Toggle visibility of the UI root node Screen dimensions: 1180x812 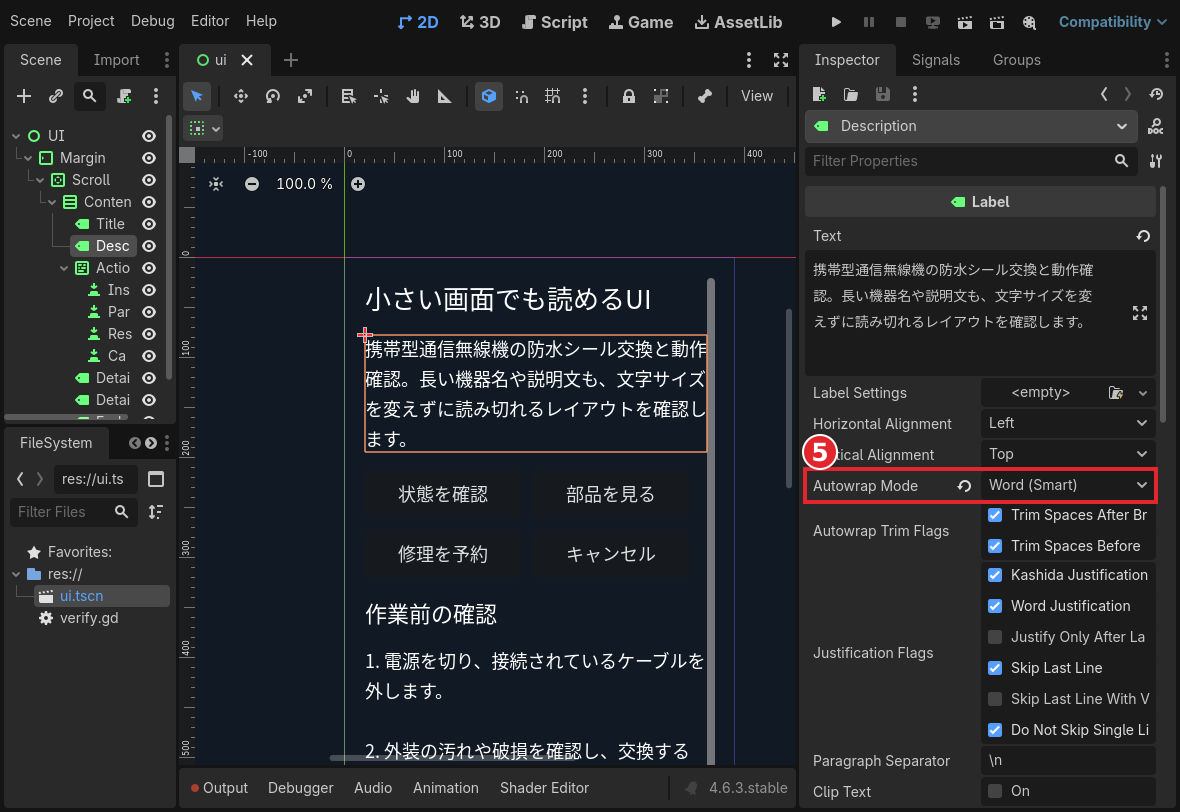149,136
